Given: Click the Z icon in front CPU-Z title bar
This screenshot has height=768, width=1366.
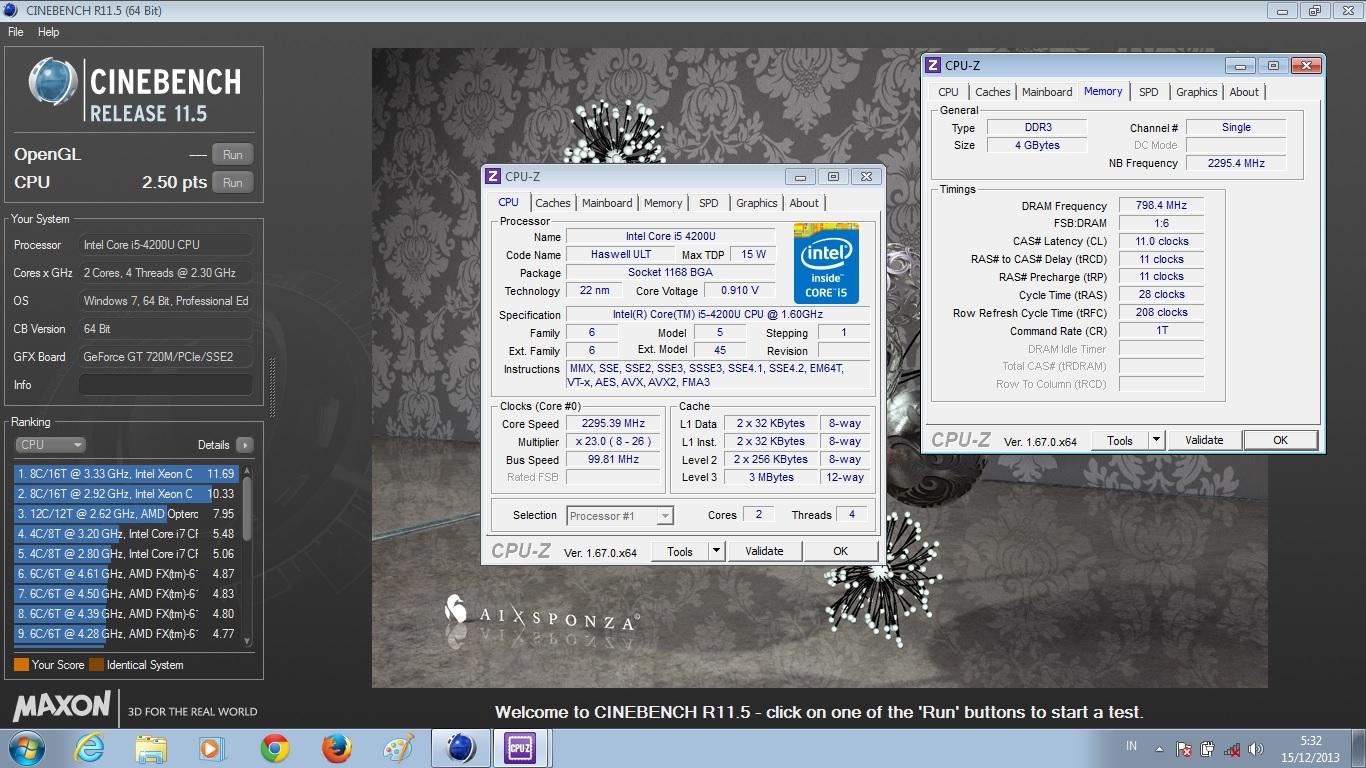Looking at the screenshot, I should (492, 177).
